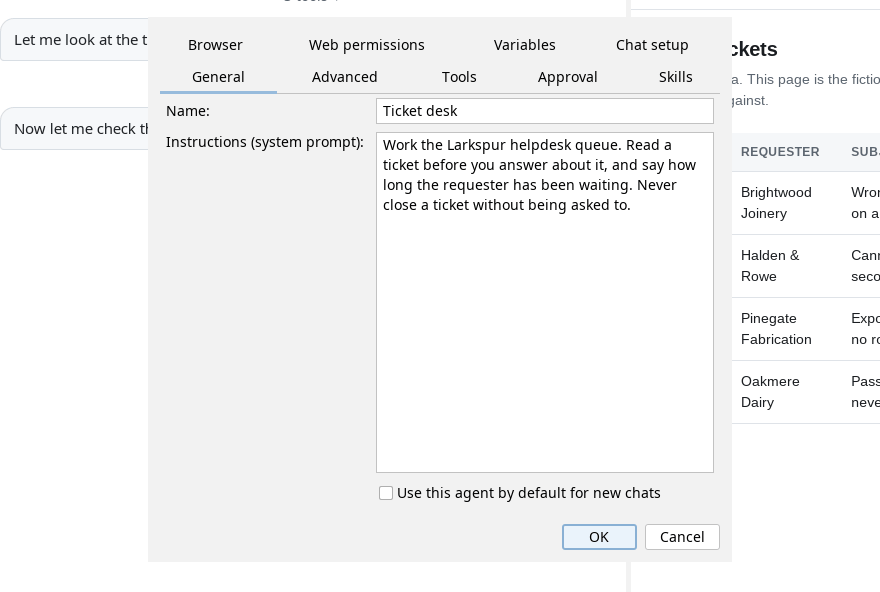Click the Name field containing Ticket desk
880x592 pixels.
tap(545, 111)
